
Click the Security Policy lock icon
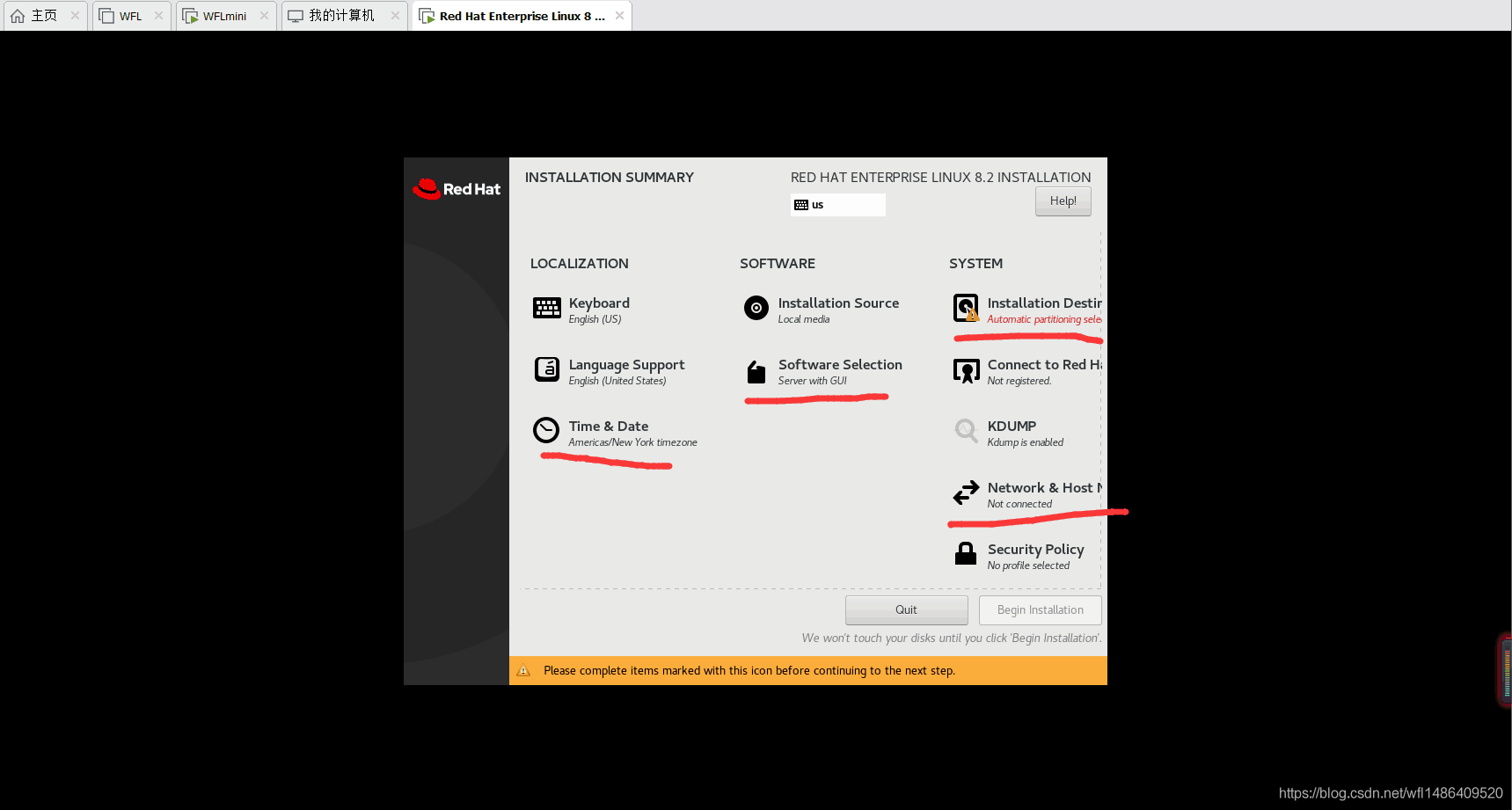click(x=966, y=553)
